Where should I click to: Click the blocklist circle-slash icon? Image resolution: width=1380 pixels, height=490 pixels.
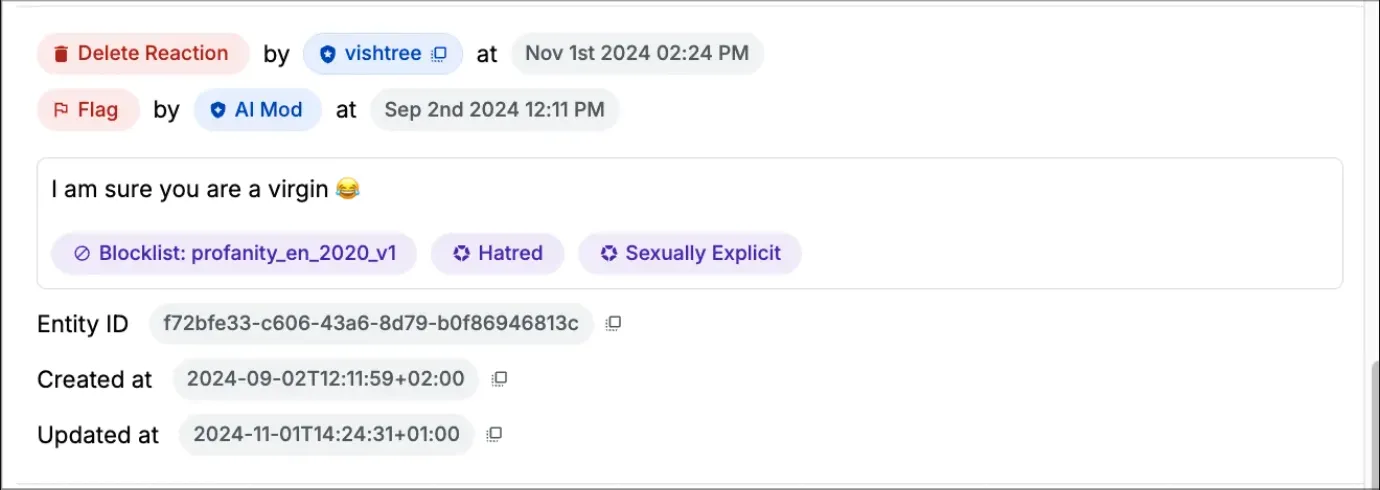coord(83,254)
